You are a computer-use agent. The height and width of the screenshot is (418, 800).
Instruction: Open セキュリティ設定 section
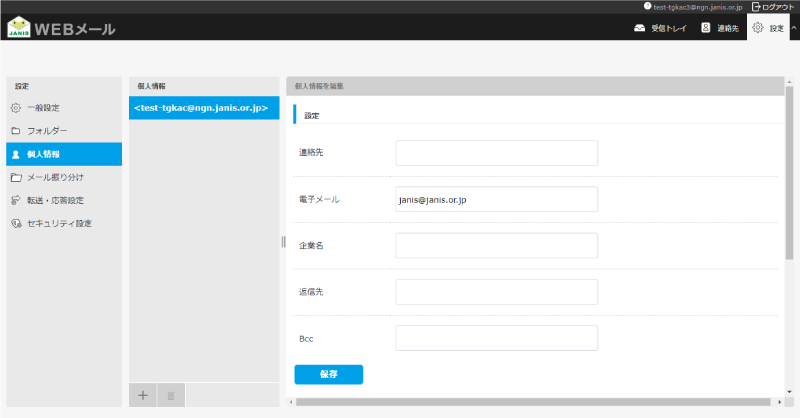59,223
